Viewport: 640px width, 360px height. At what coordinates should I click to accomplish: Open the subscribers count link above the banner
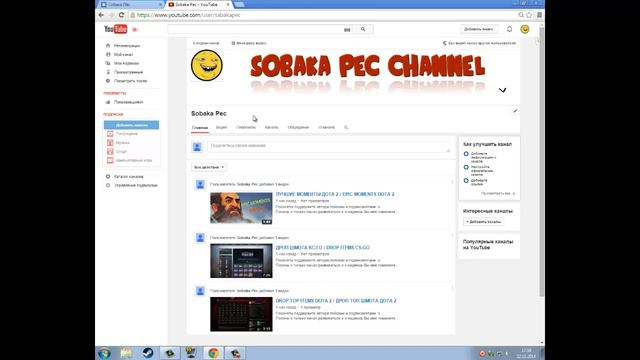click(206, 43)
